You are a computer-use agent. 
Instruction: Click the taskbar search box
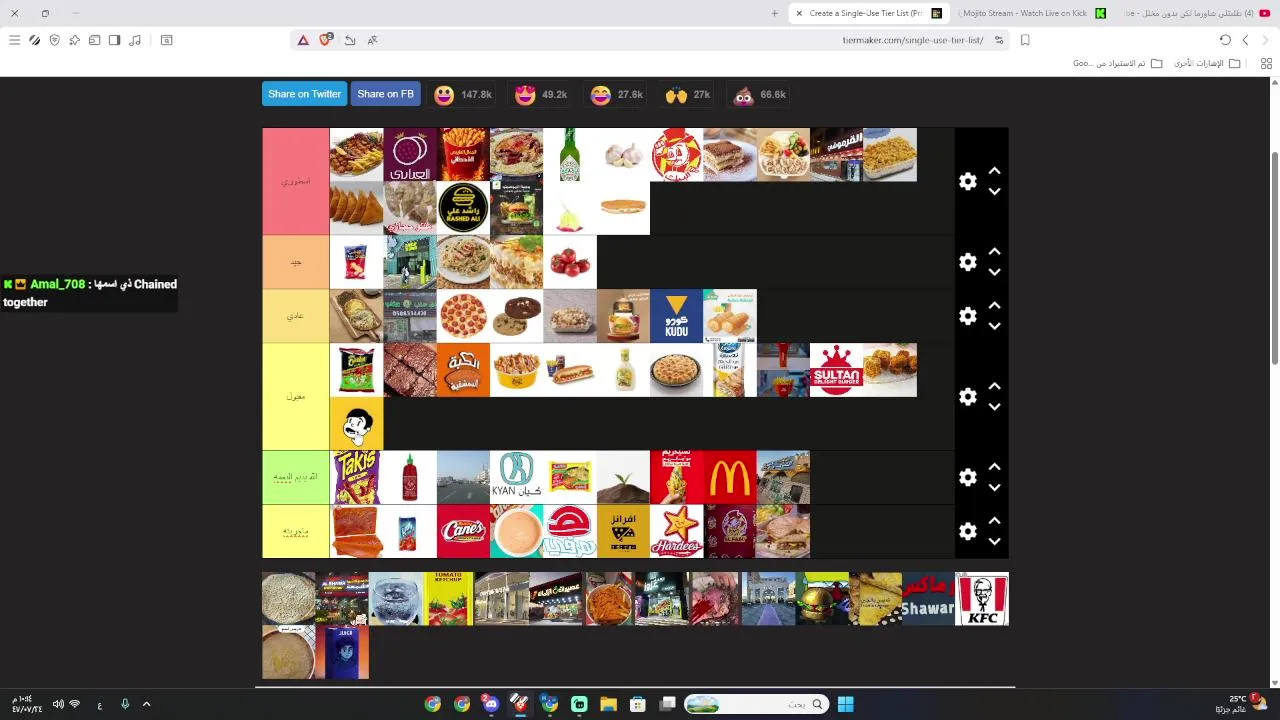pos(756,704)
